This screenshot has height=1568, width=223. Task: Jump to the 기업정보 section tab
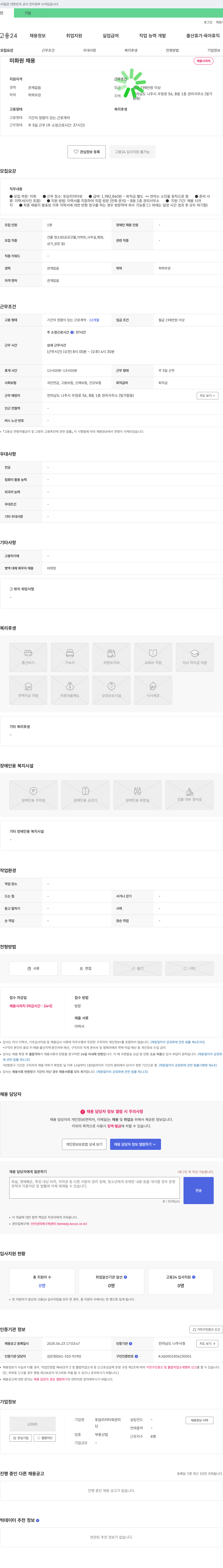[x=214, y=51]
